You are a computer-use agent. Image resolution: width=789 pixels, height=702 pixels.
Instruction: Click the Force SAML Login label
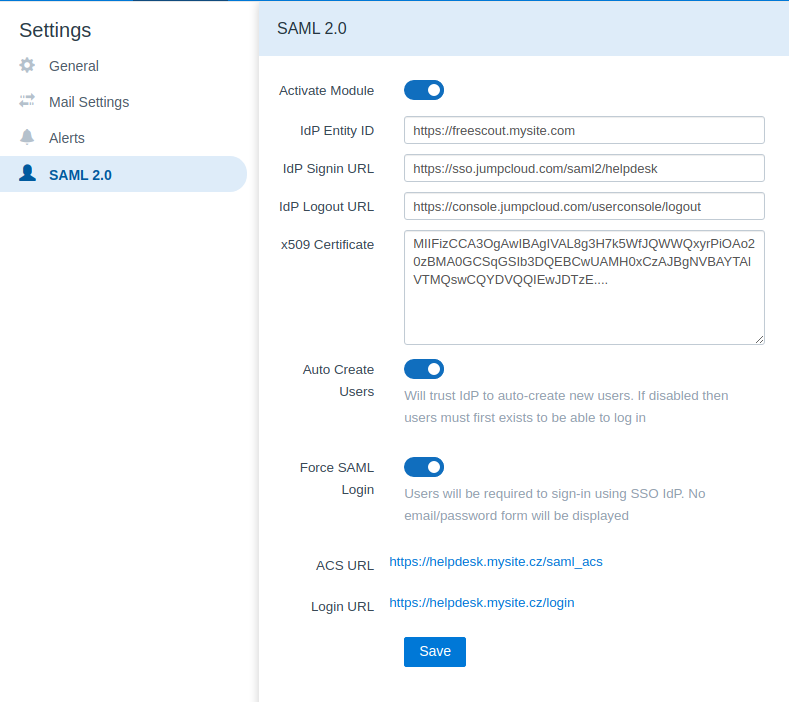(x=337, y=478)
